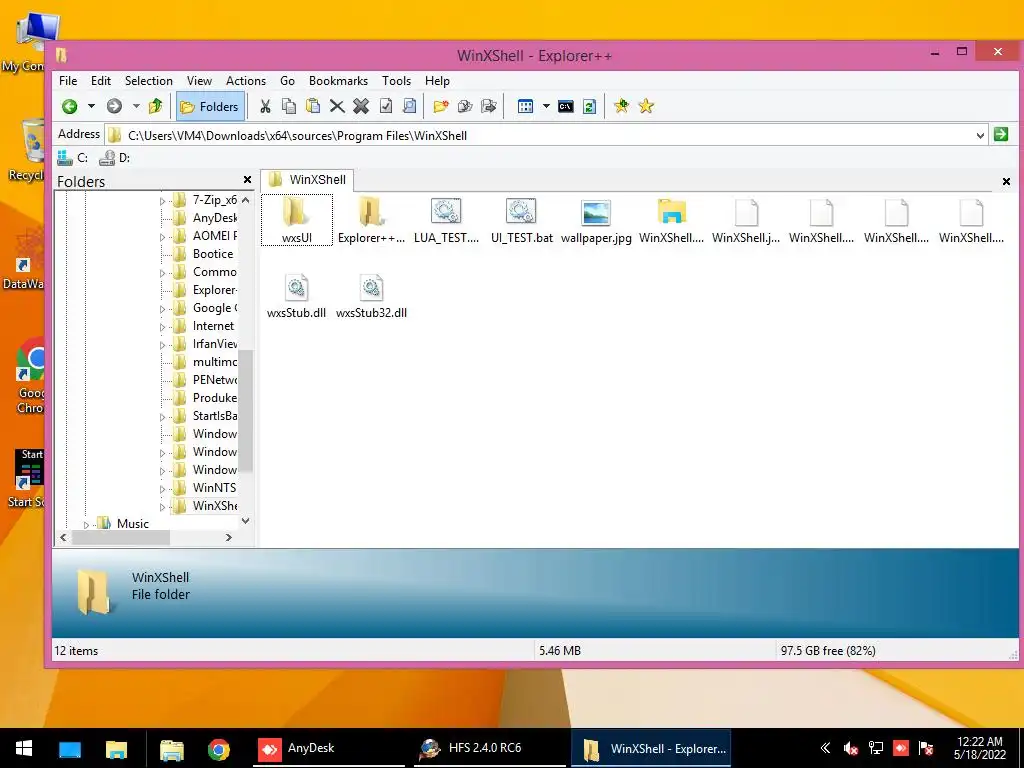Go up one folder level

[x=155, y=106]
